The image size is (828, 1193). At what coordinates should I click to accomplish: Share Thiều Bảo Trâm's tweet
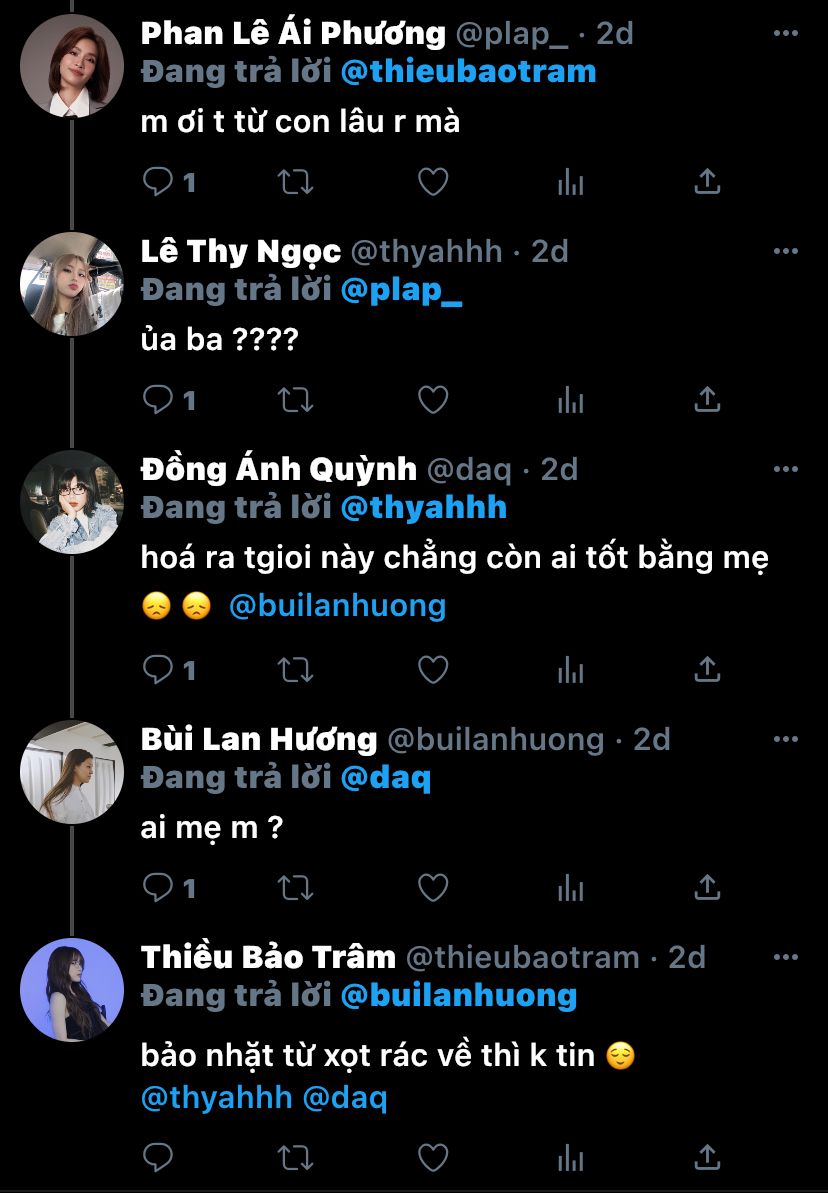pos(707,1157)
